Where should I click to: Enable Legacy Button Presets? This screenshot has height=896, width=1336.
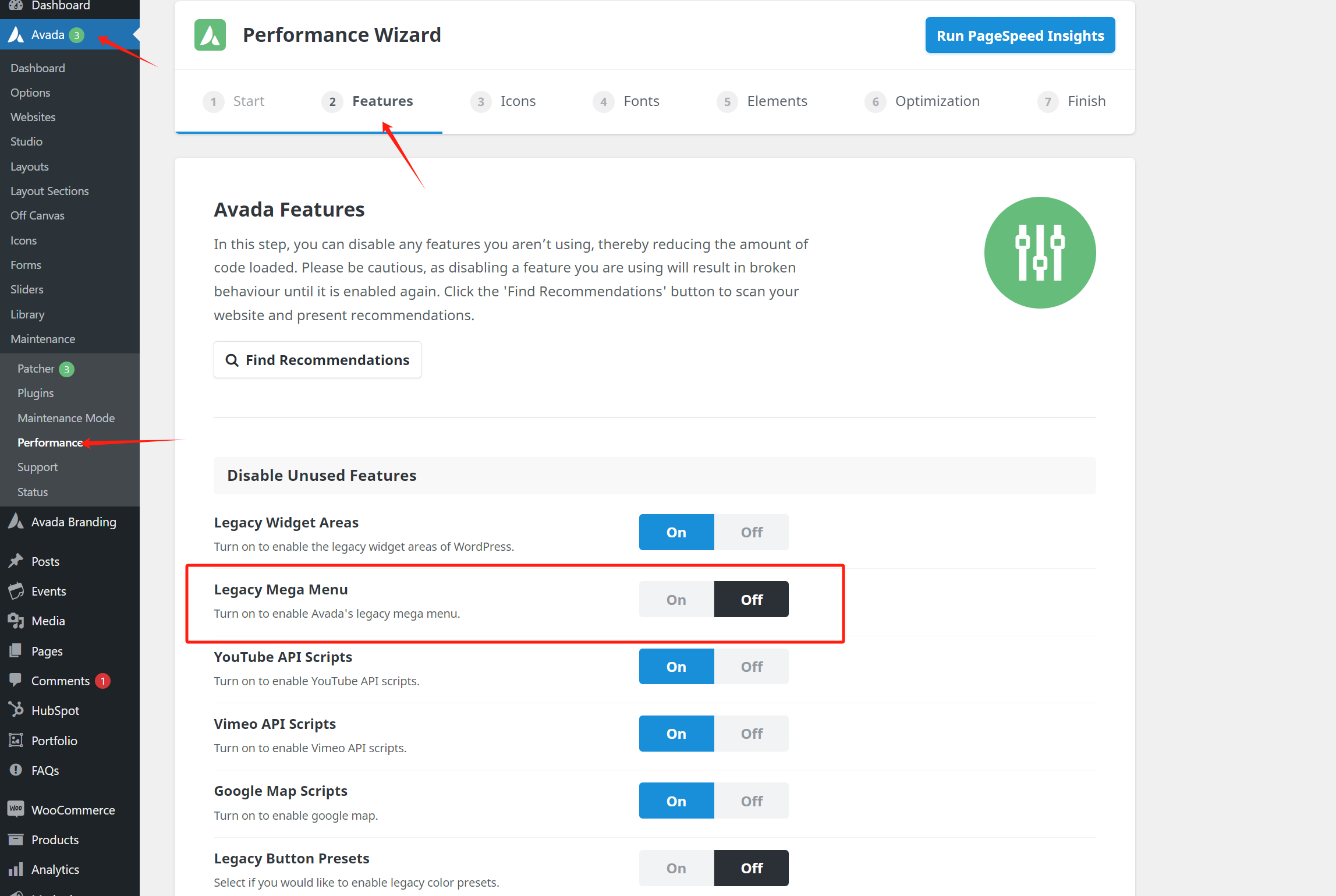[676, 868]
